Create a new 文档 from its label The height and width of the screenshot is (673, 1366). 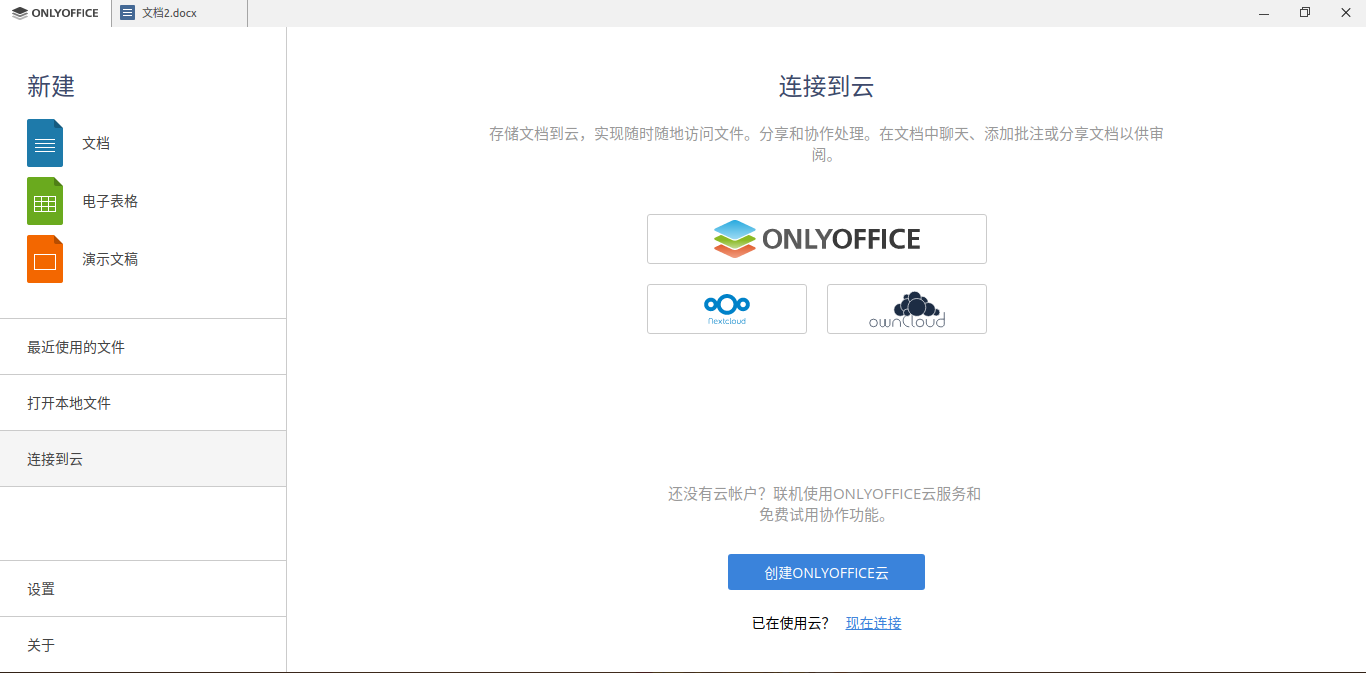coord(96,143)
